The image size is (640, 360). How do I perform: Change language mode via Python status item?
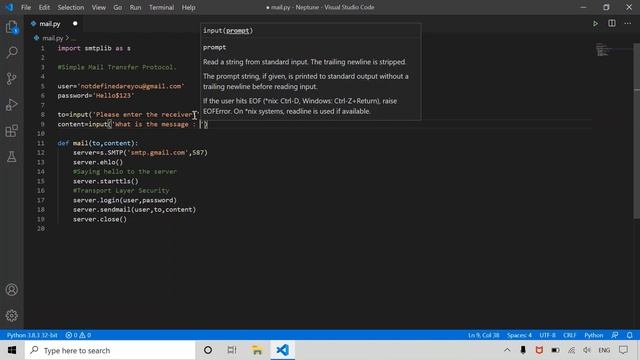pyautogui.click(x=593, y=335)
